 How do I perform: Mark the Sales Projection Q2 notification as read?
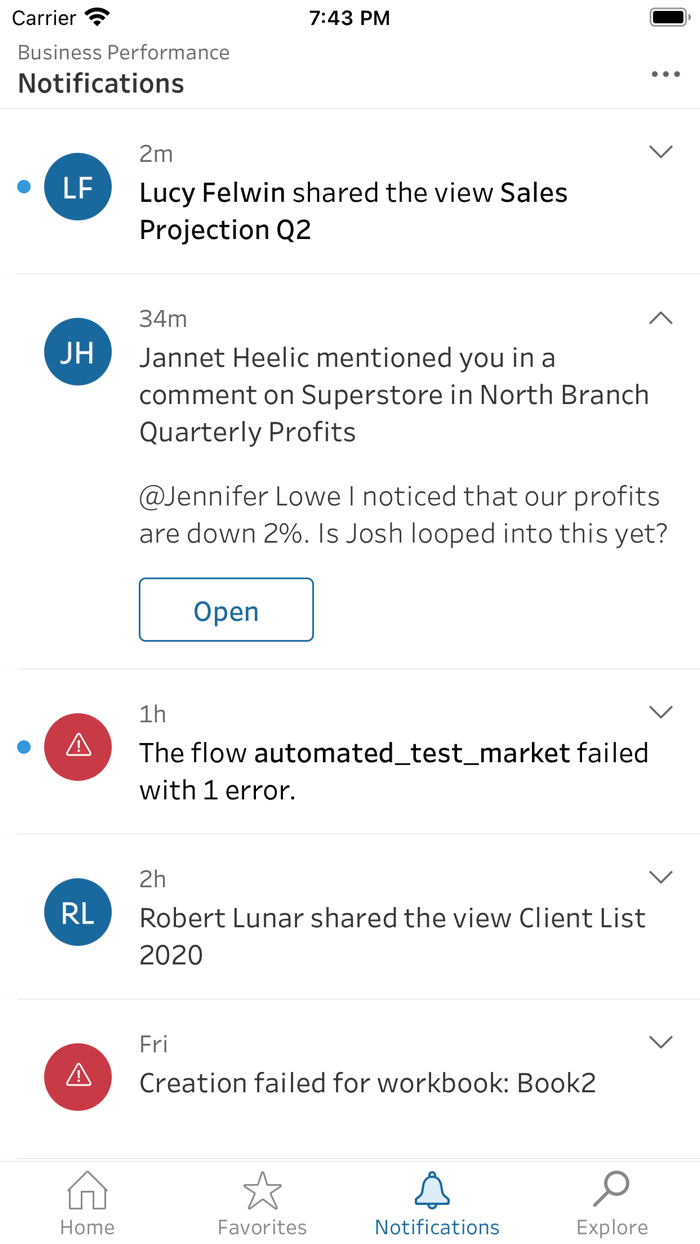coord(23,186)
